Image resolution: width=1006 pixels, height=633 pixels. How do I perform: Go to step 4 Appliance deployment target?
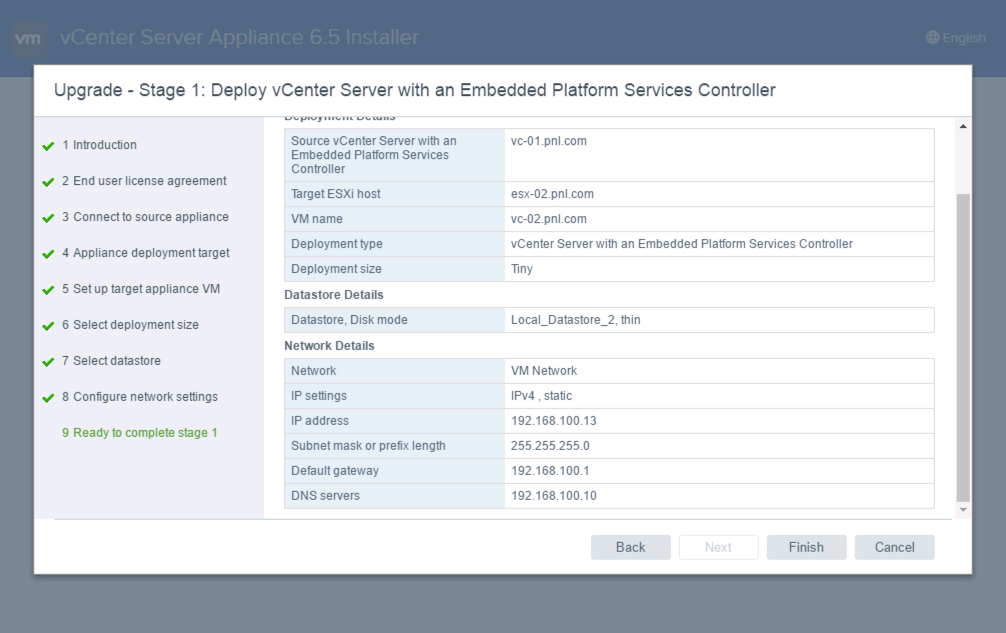coord(146,253)
